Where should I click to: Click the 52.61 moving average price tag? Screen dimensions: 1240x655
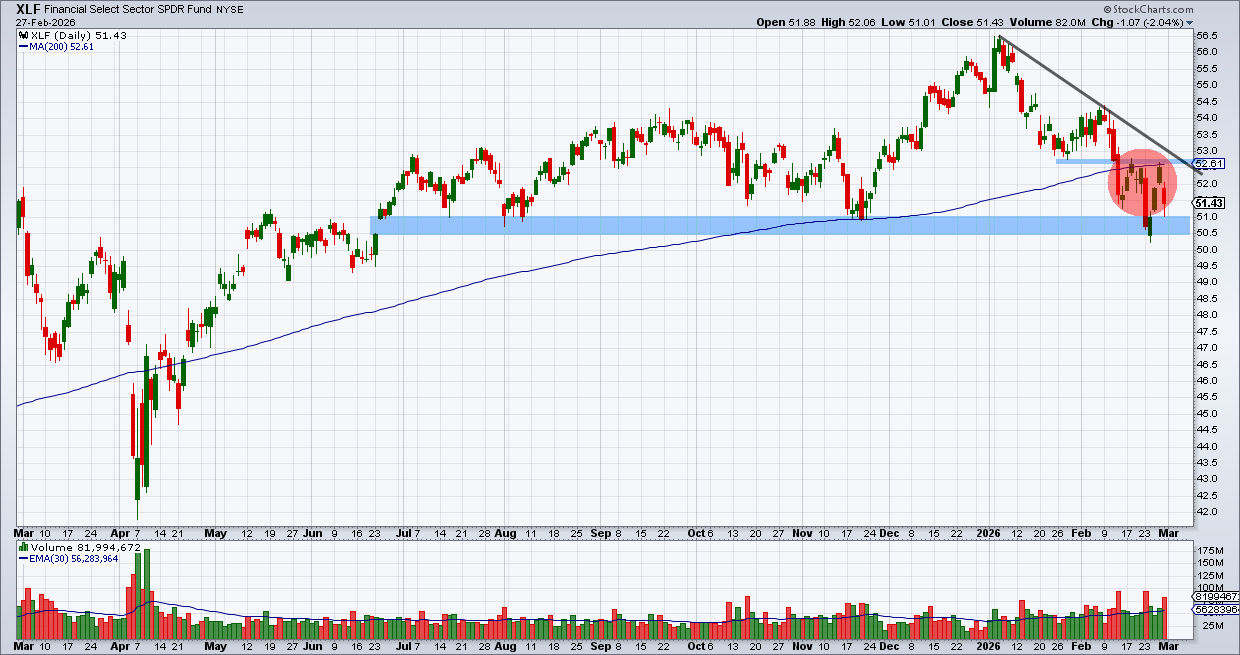(x=1210, y=163)
